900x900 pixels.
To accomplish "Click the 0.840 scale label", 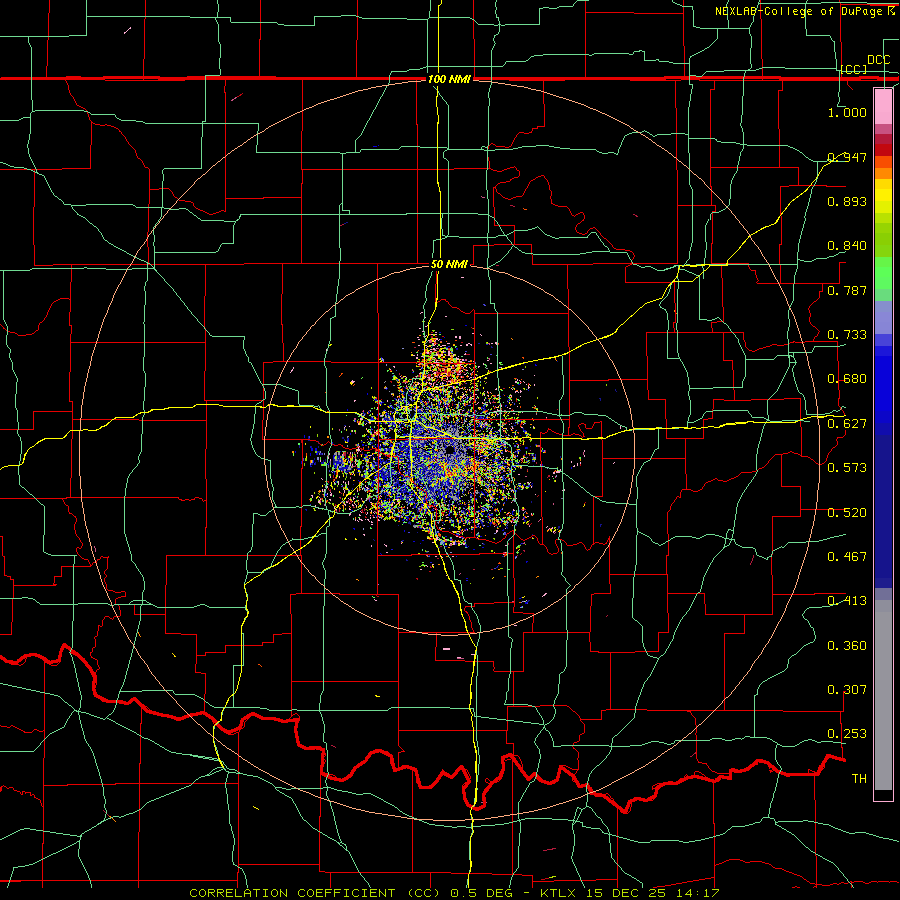I will (847, 246).
